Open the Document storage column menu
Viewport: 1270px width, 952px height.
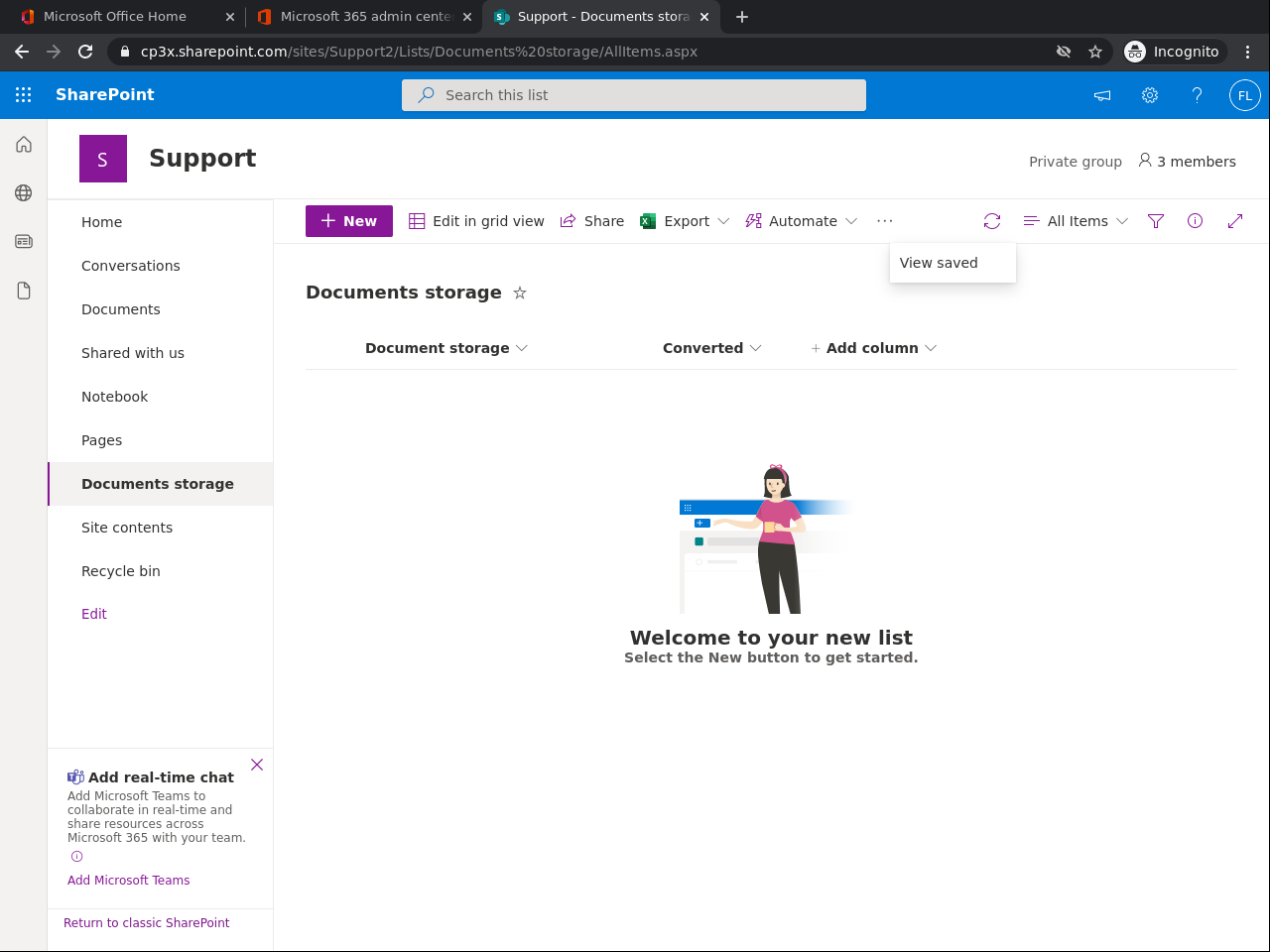[446, 348]
